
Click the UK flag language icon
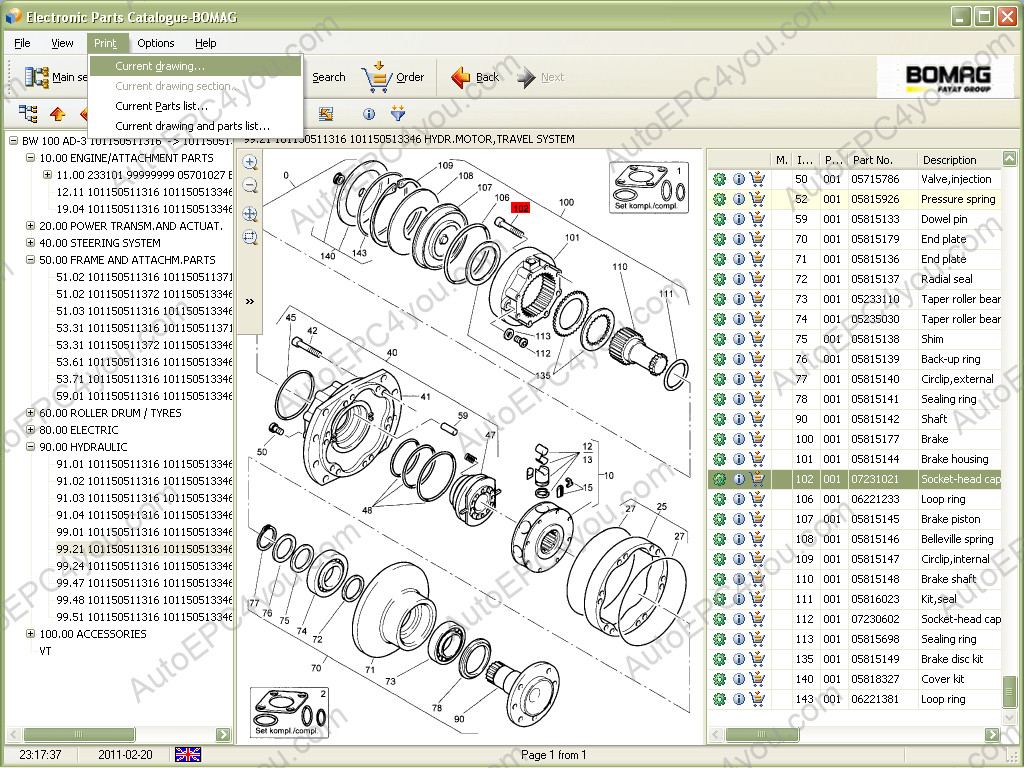187,755
